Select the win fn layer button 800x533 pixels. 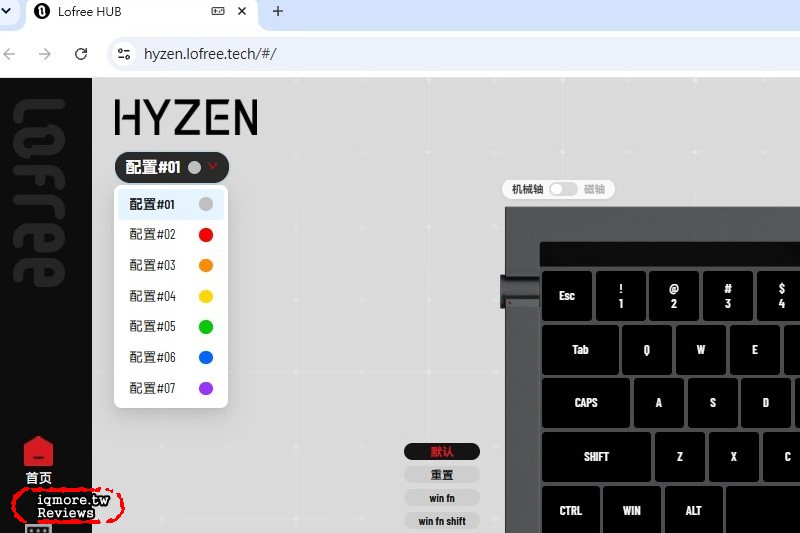pyautogui.click(x=442, y=498)
